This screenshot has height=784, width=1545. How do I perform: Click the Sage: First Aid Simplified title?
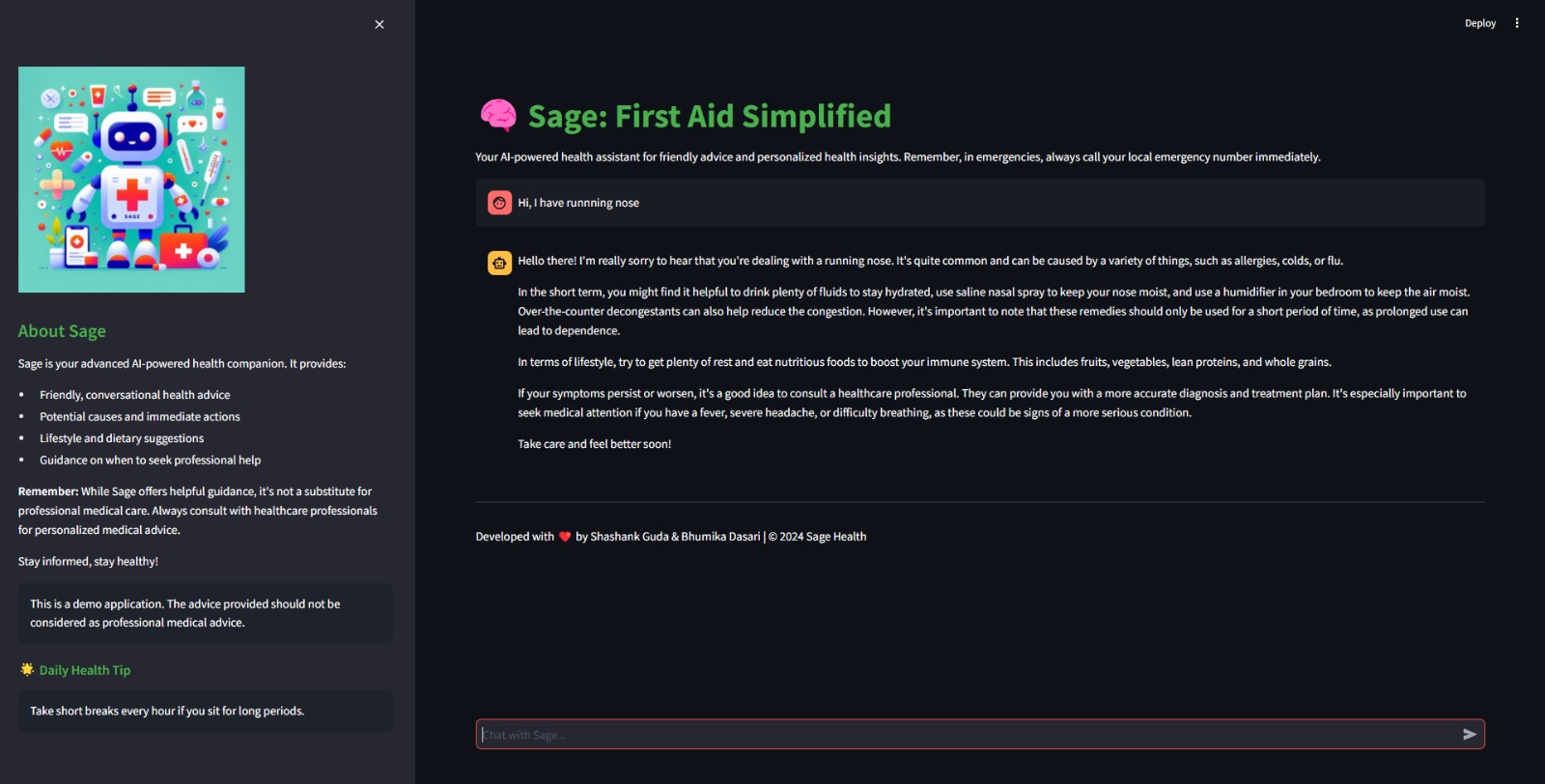[710, 116]
